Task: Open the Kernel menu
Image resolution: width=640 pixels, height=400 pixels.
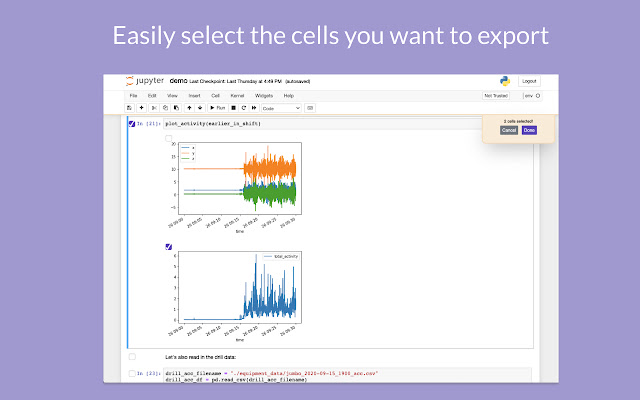Action: click(237, 96)
